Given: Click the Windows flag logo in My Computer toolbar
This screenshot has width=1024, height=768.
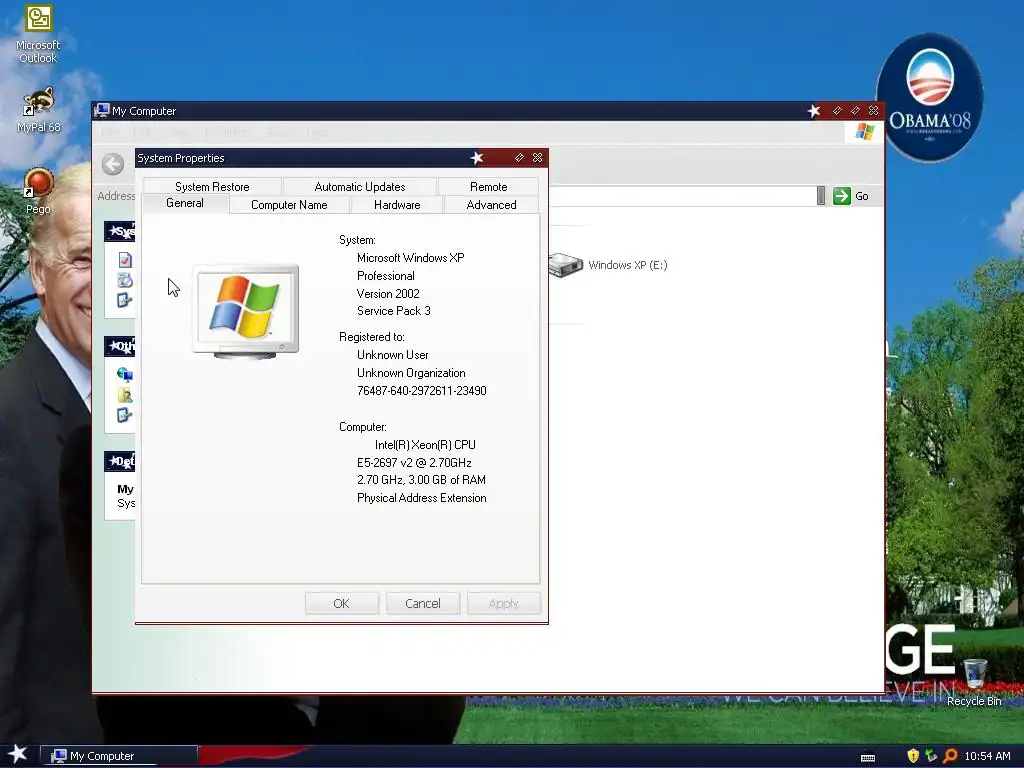Looking at the screenshot, I should coord(865,132).
